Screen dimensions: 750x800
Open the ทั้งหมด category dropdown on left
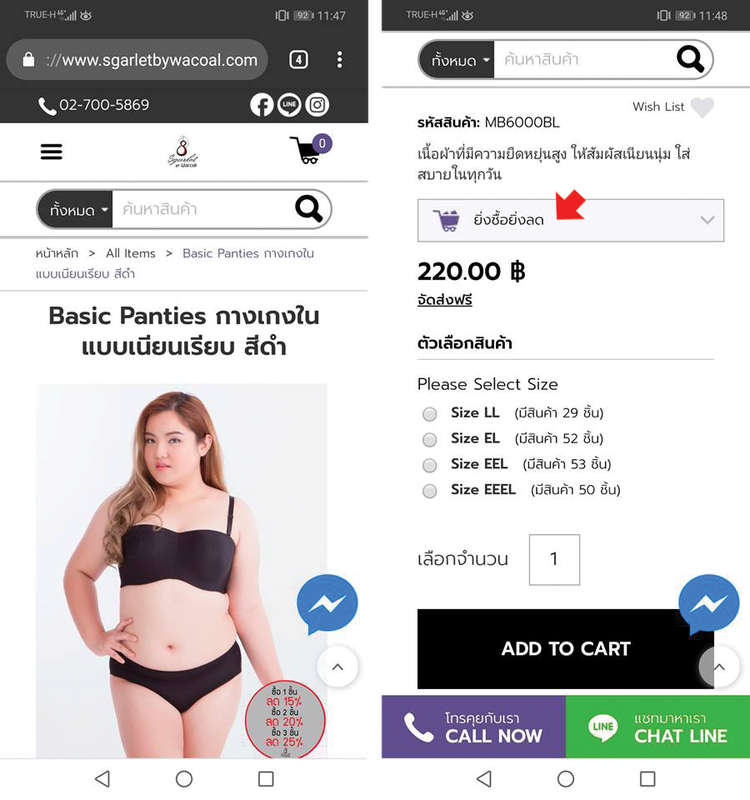click(76, 209)
